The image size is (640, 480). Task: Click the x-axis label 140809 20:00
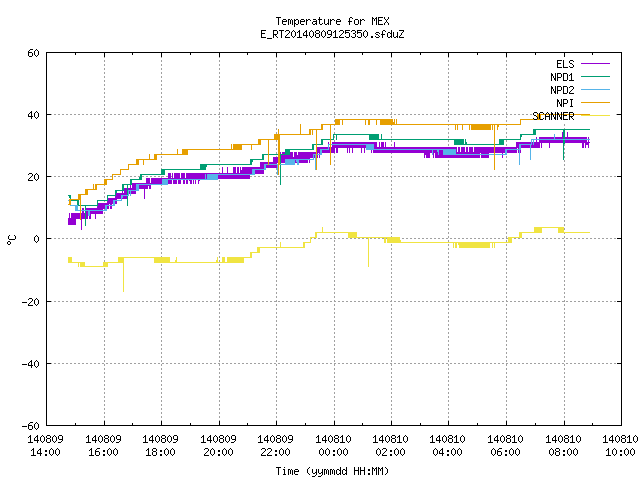(x=218, y=446)
